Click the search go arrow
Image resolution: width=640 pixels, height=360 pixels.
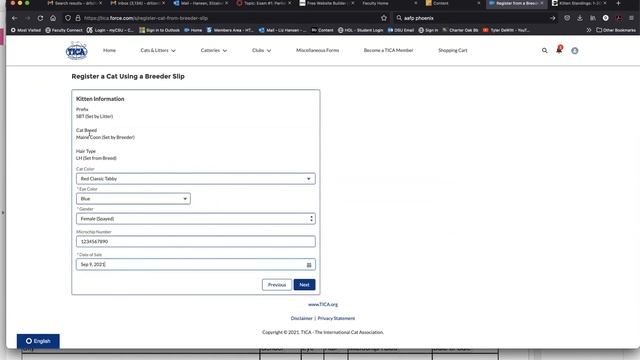click(x=552, y=18)
